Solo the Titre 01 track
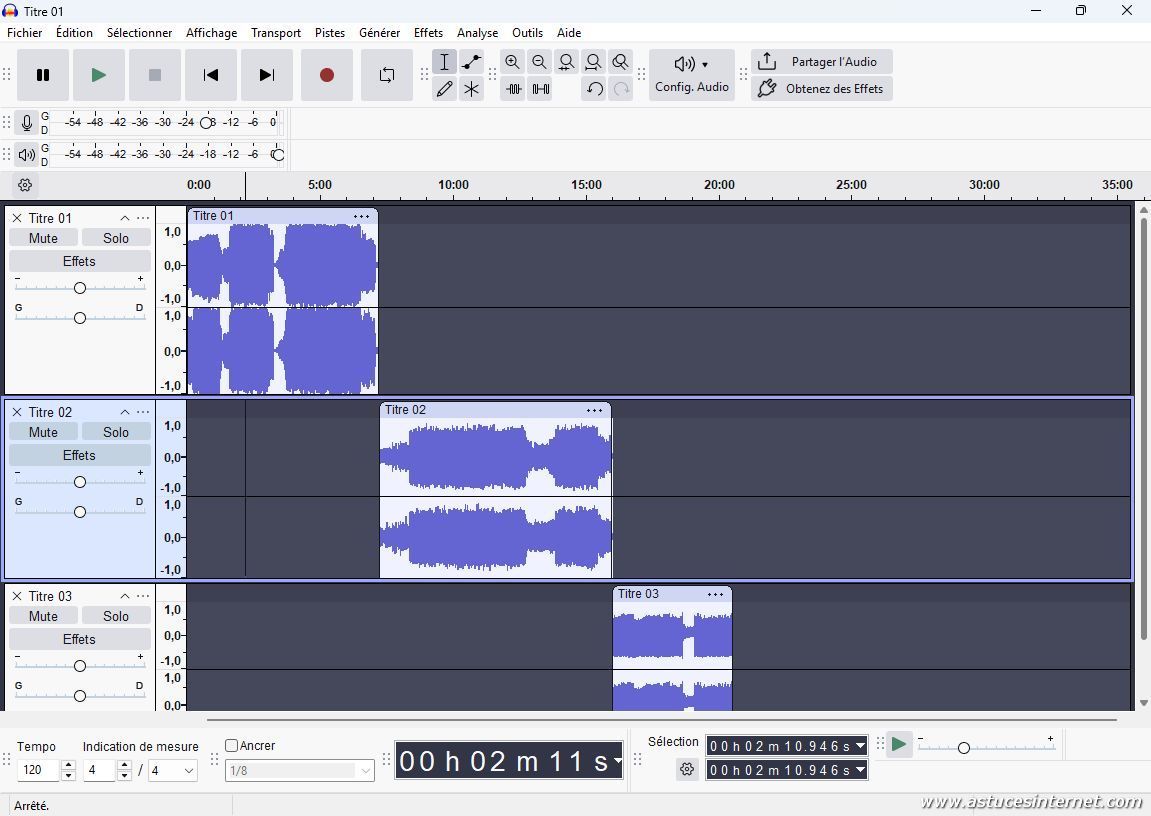Image resolution: width=1151 pixels, height=816 pixels. [116, 238]
